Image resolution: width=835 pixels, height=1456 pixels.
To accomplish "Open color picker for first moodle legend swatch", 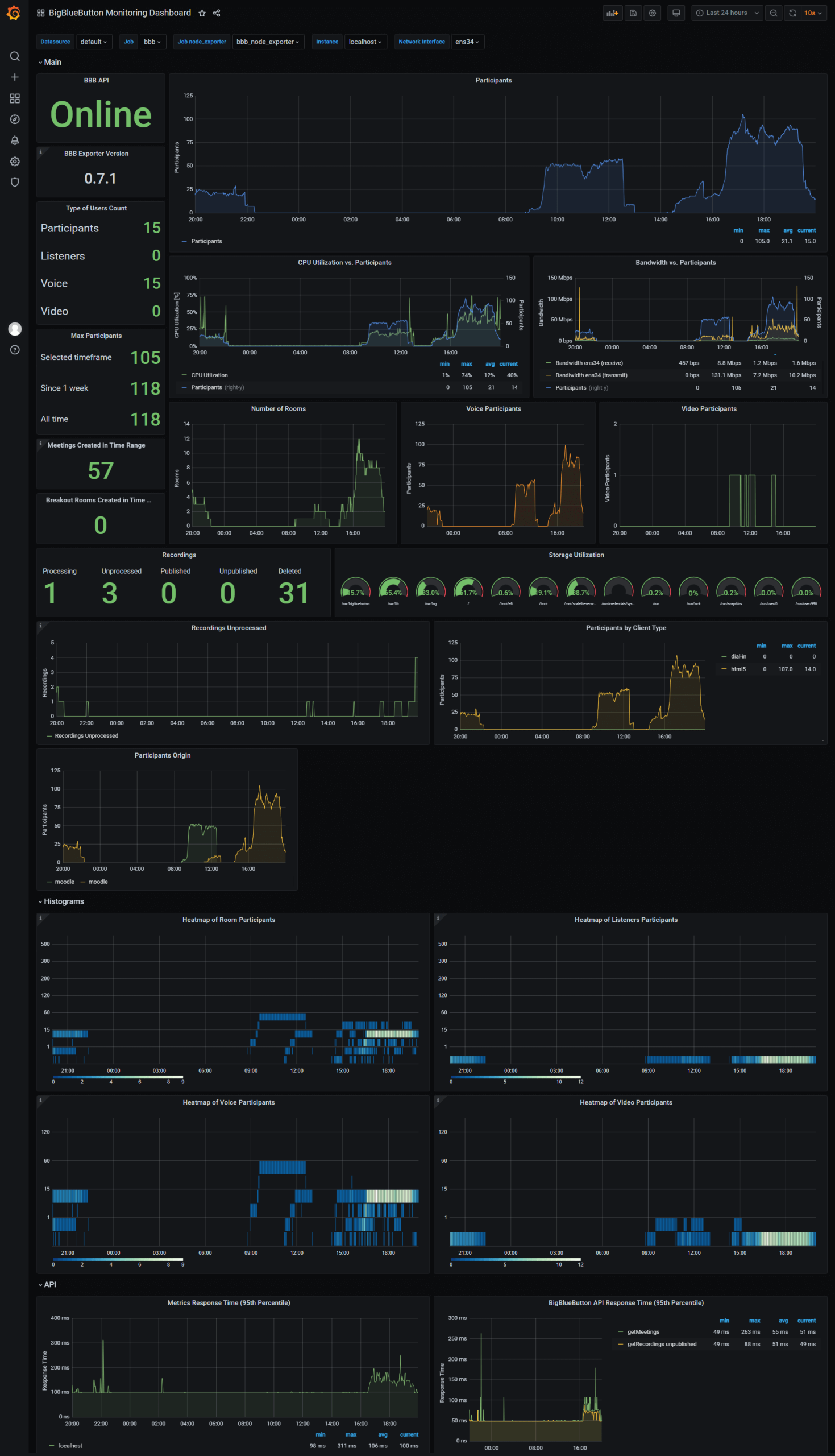I will pos(49,882).
